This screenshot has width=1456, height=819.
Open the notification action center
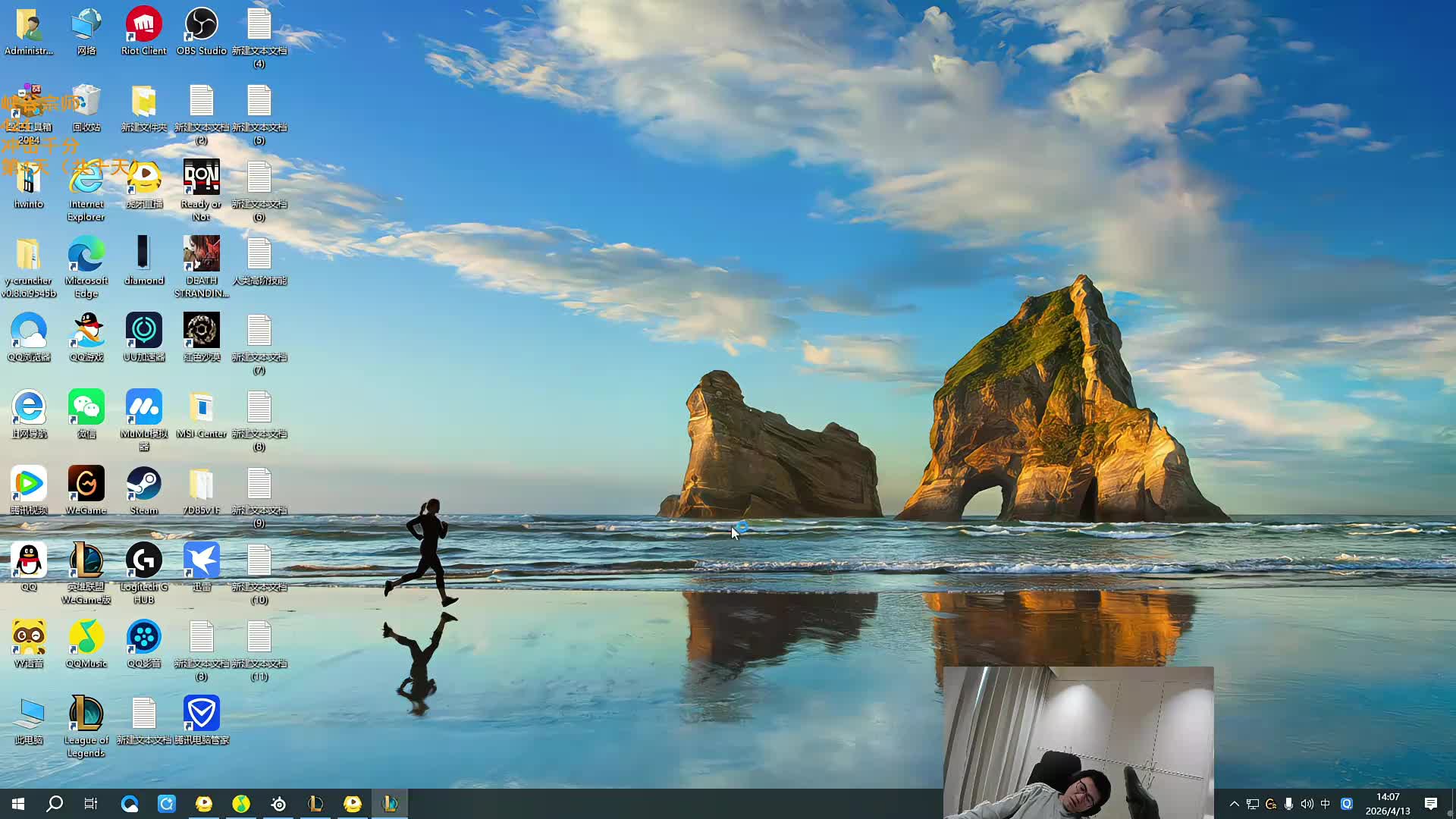(x=1431, y=804)
